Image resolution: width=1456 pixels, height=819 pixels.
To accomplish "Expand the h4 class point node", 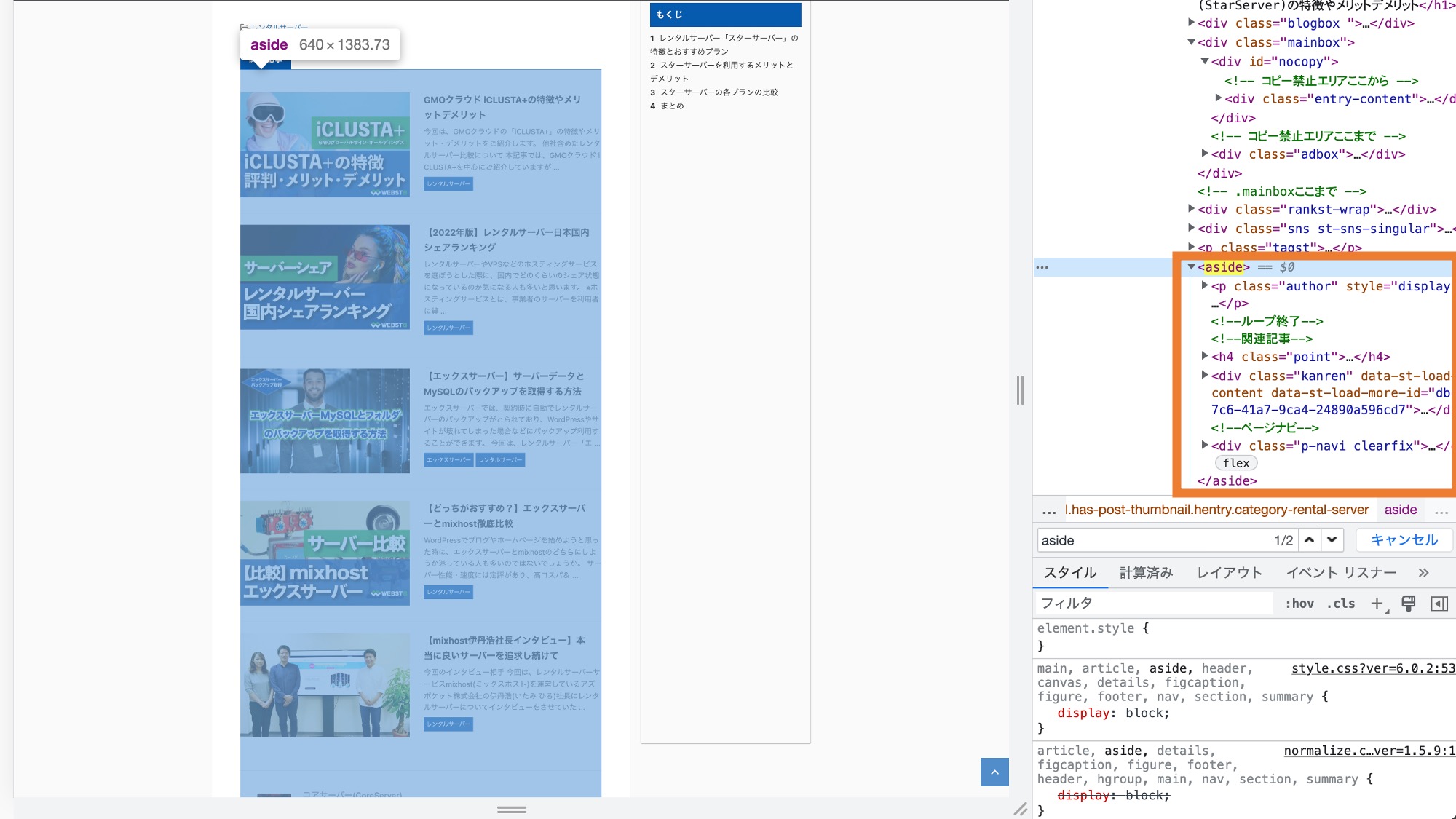I will (x=1205, y=356).
